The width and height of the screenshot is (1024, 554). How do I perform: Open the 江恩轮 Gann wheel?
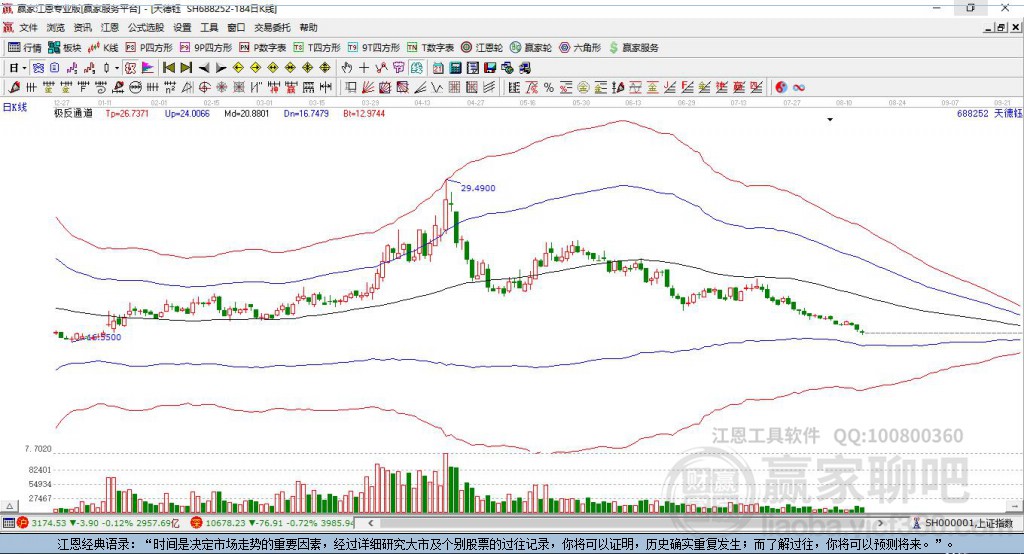click(482, 48)
